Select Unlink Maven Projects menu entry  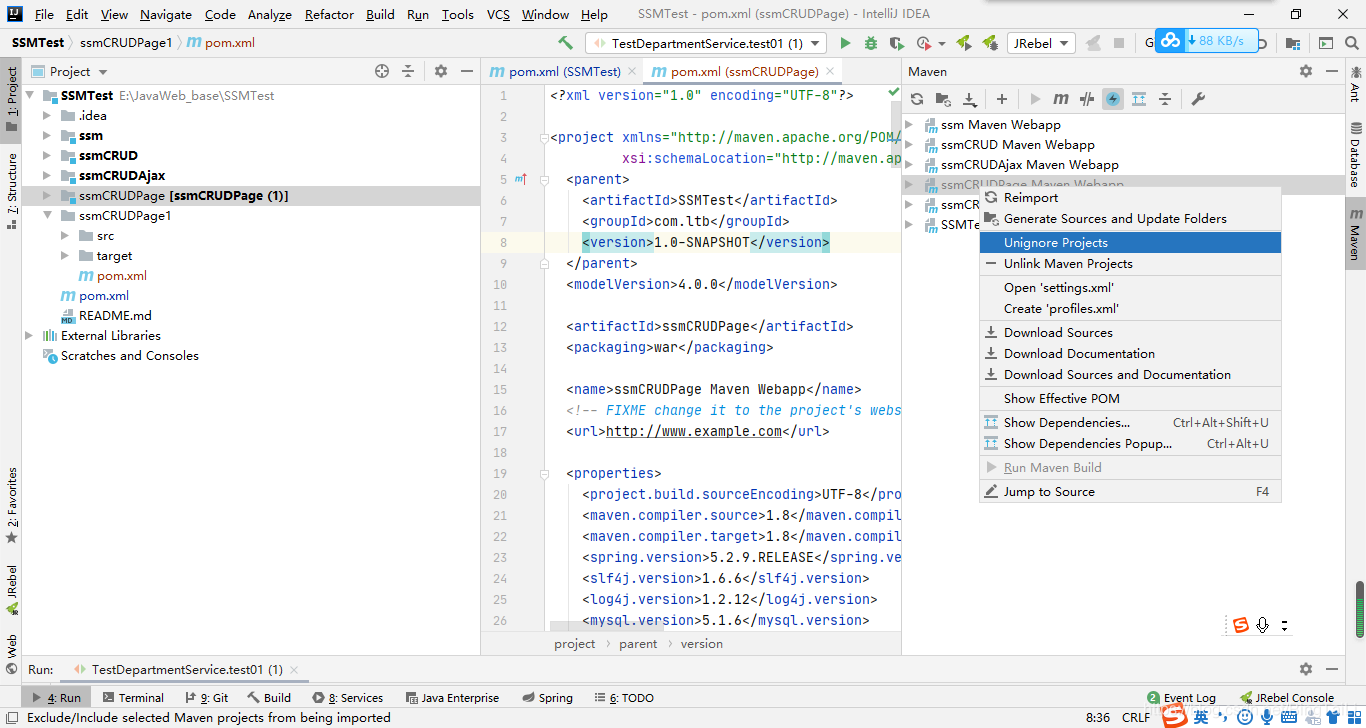(x=1130, y=264)
